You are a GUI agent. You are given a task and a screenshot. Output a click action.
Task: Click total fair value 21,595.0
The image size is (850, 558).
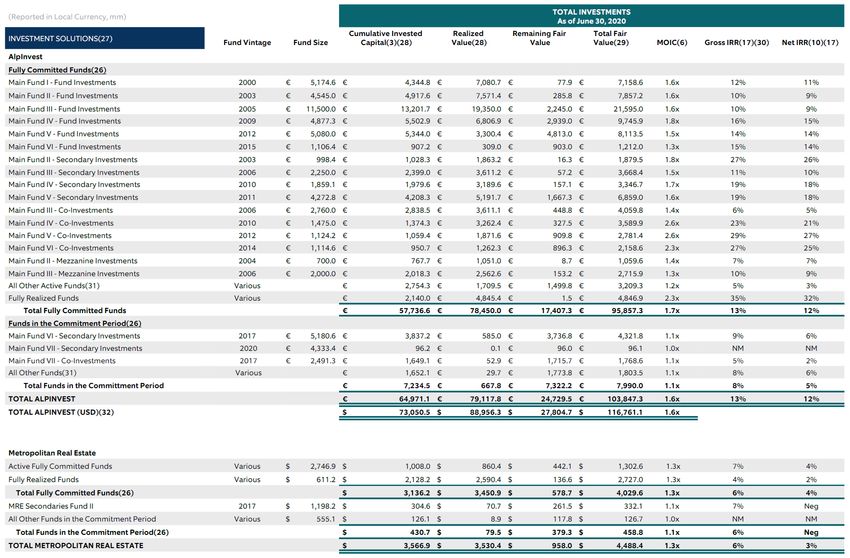[x=628, y=108]
